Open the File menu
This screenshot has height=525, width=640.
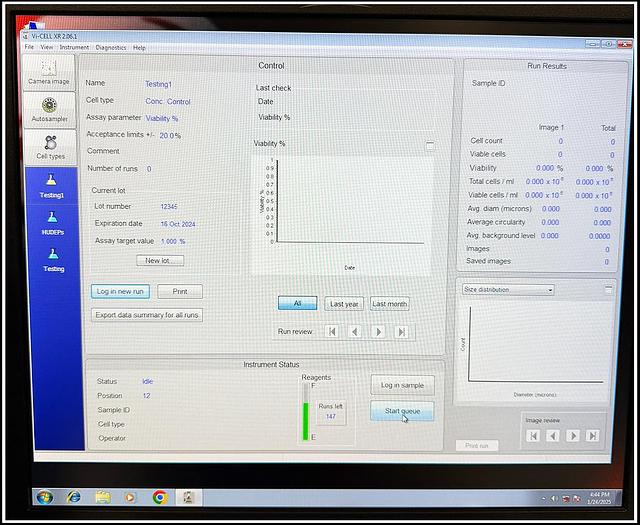(x=29, y=47)
